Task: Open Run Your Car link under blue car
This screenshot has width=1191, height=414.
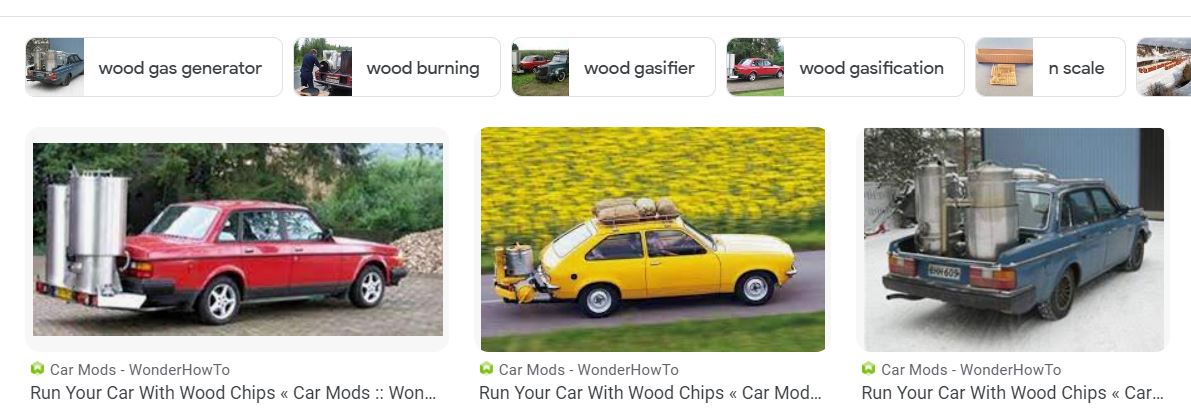Action: pos(1013,393)
